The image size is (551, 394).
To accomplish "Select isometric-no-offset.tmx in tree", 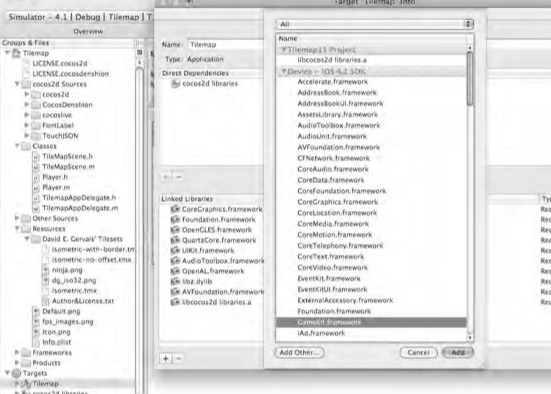I will coord(91,260).
